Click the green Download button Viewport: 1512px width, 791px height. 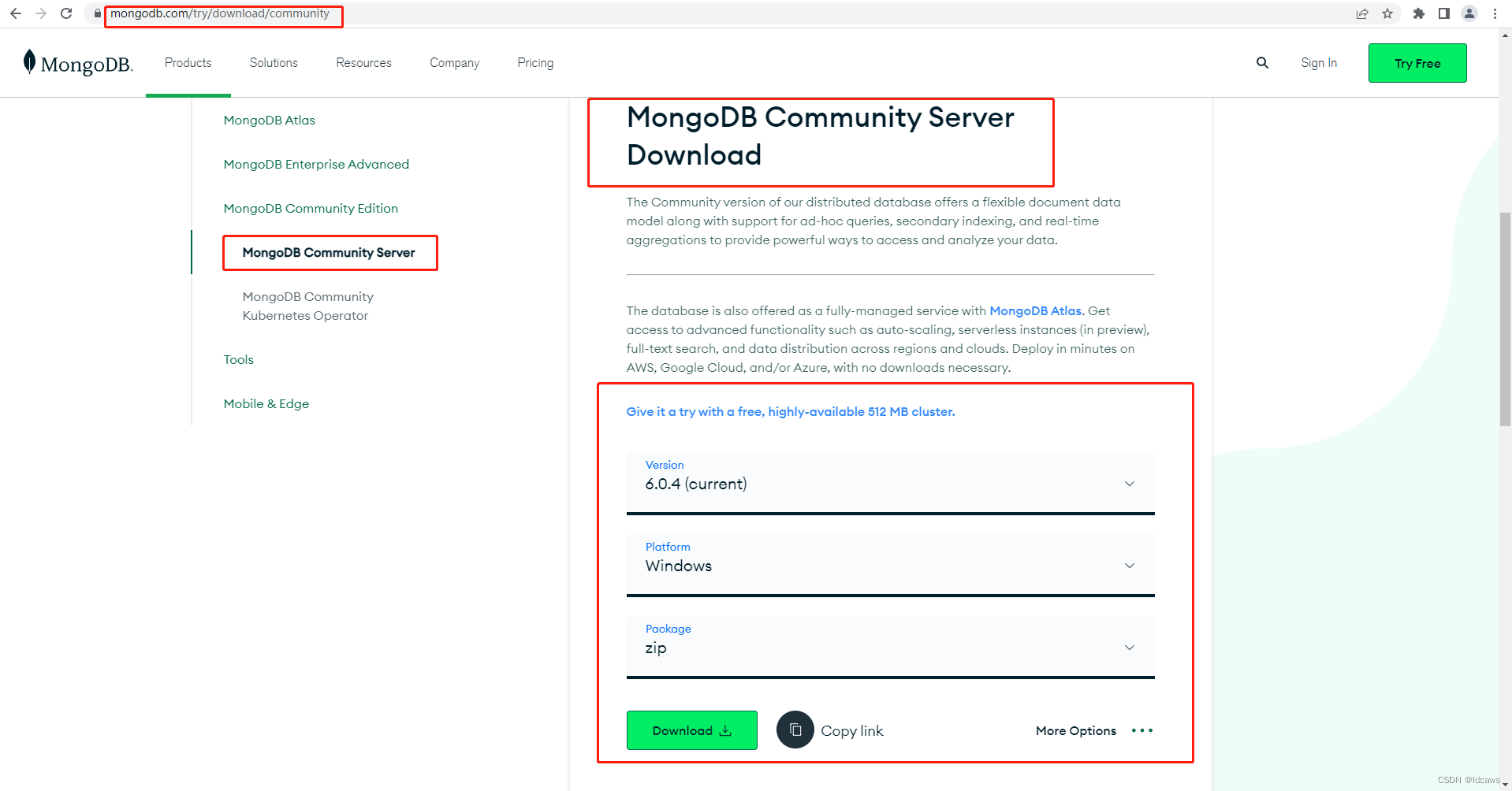[691, 730]
